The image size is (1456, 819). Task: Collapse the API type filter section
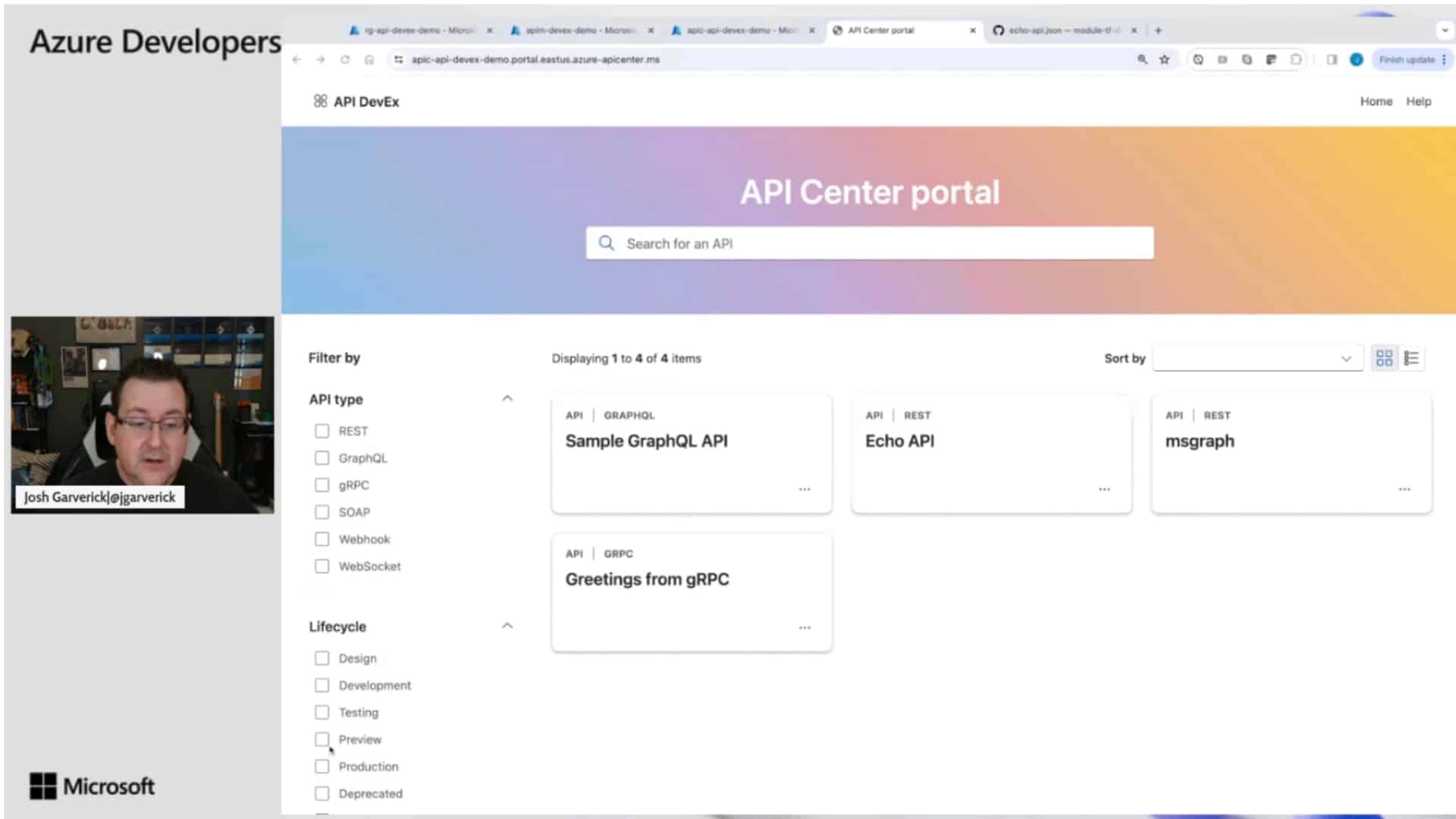[x=507, y=399]
